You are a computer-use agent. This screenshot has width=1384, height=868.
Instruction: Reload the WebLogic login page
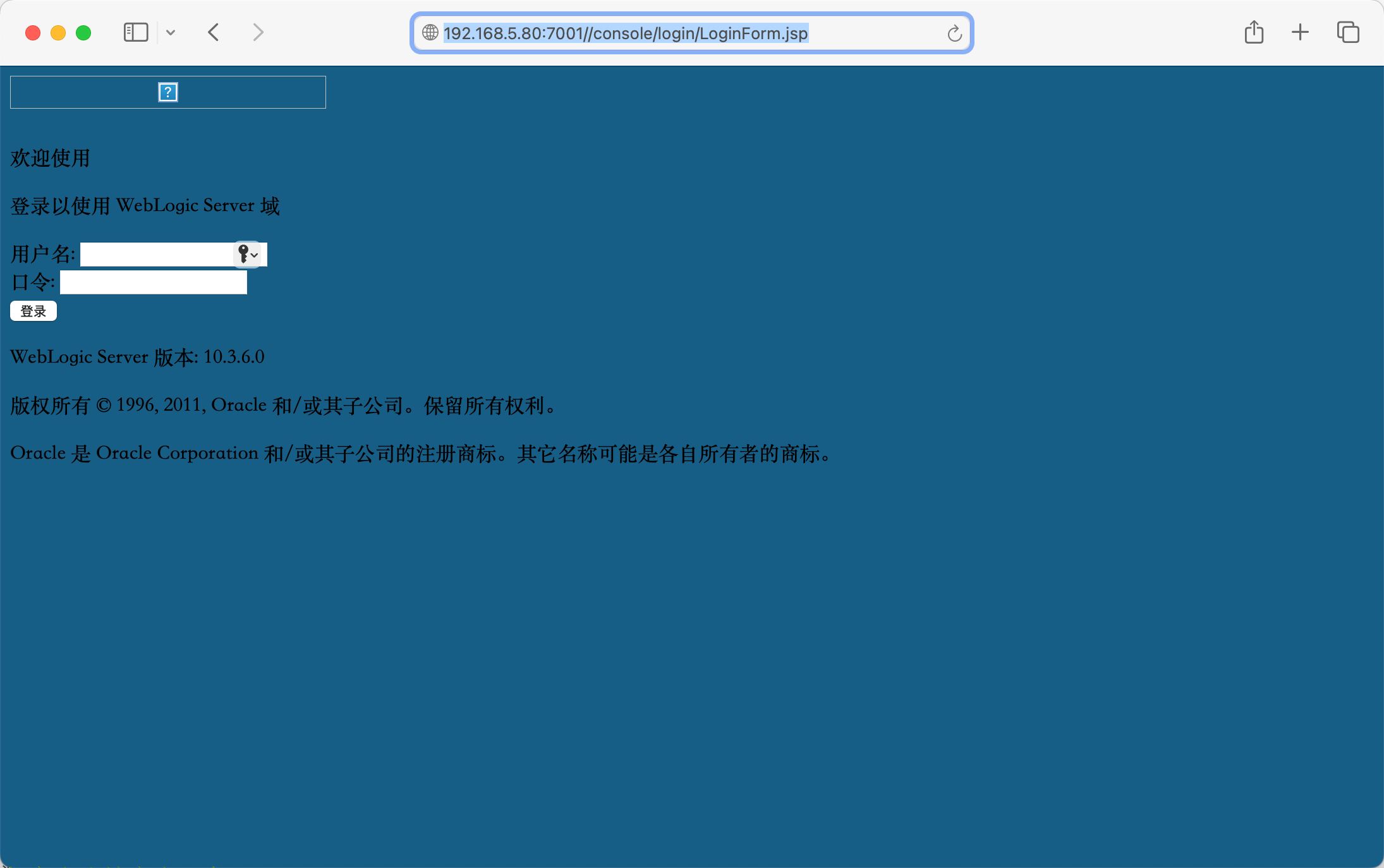954,33
